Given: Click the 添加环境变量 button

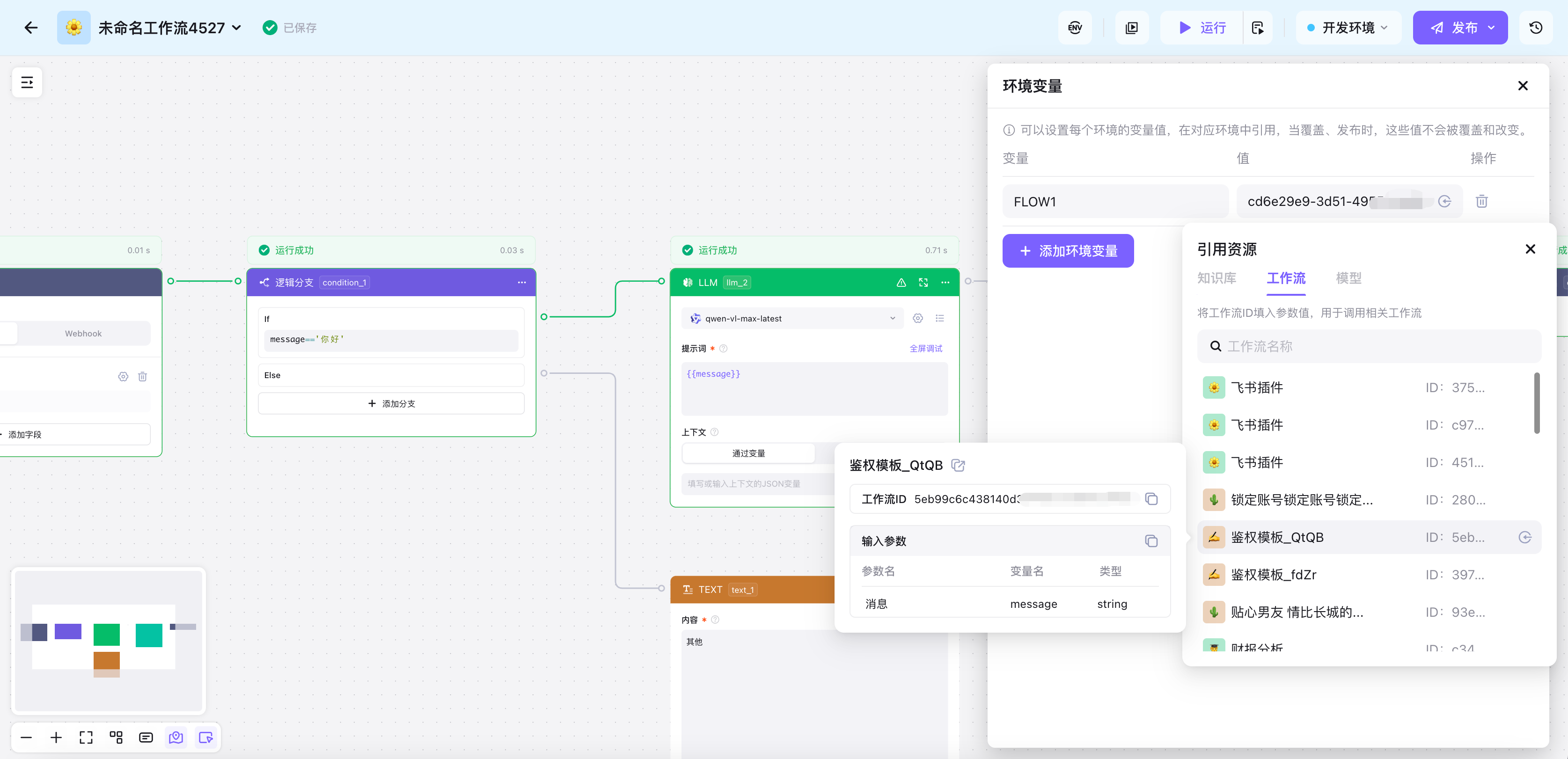Looking at the screenshot, I should click(1068, 251).
